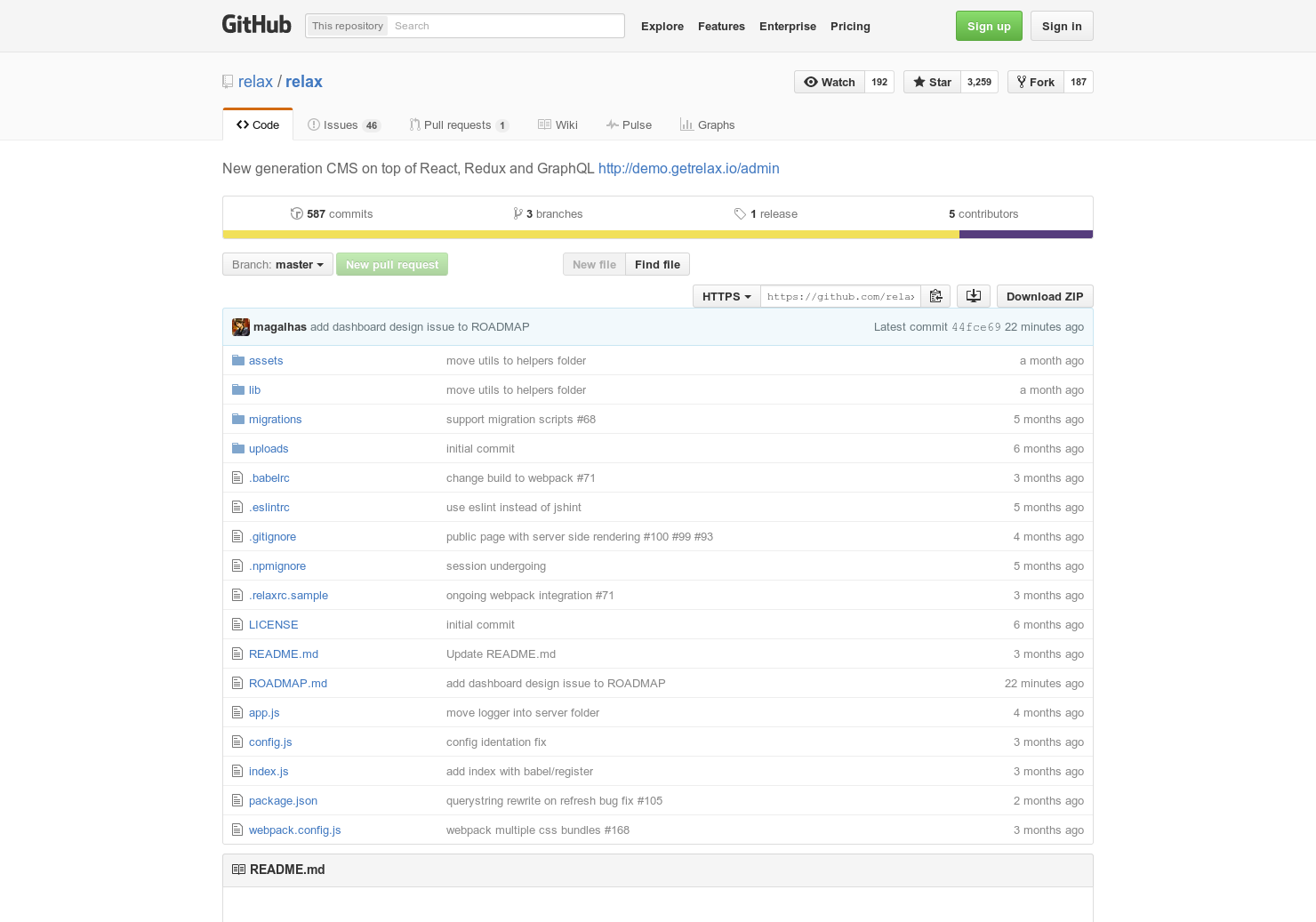Click the assets folder icon
This screenshot has height=922, width=1316.
pos(238,360)
